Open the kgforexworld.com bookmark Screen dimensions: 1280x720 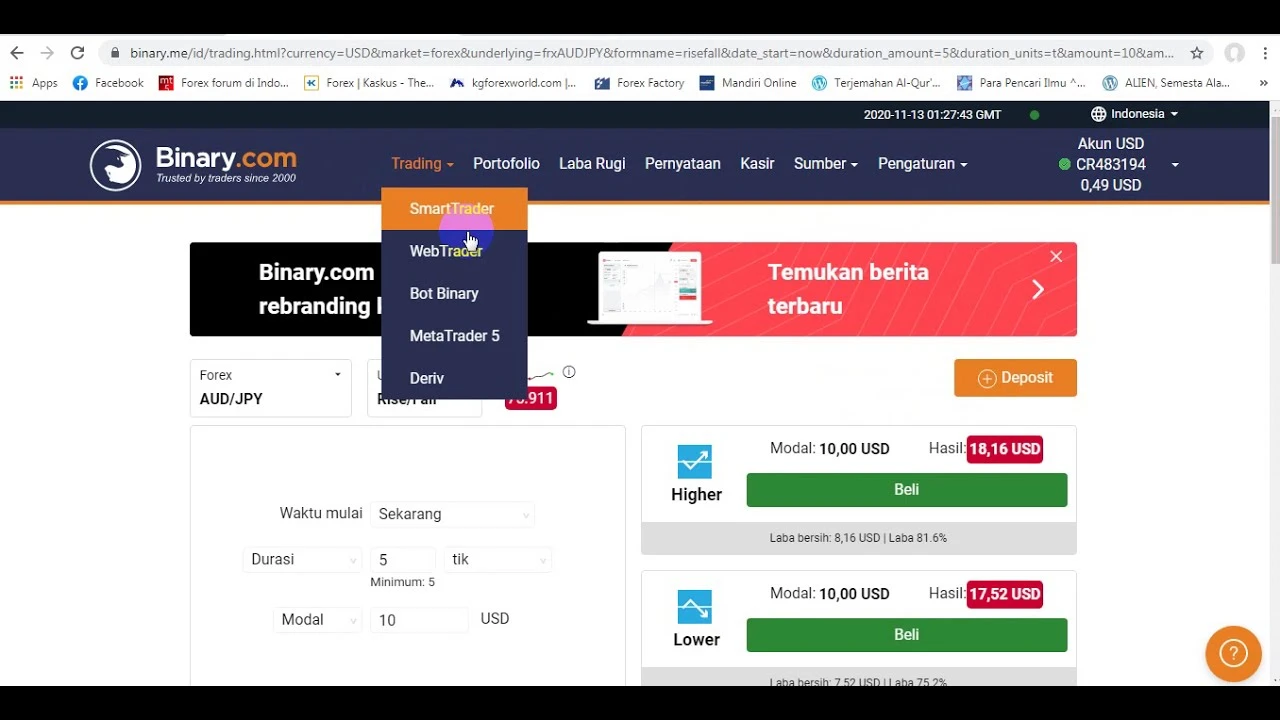pos(513,83)
